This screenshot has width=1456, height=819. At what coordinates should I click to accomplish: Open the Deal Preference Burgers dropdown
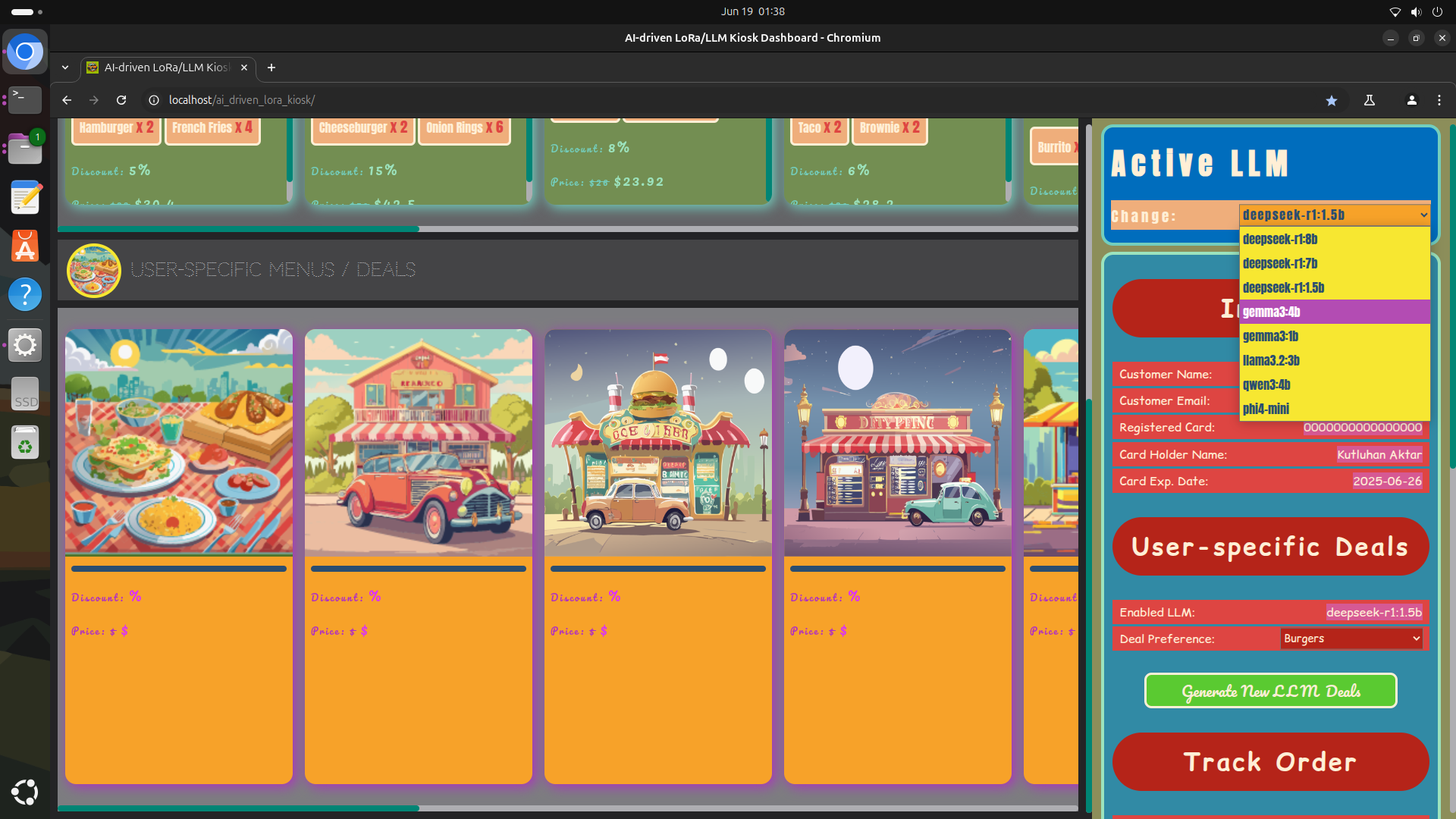click(1351, 639)
